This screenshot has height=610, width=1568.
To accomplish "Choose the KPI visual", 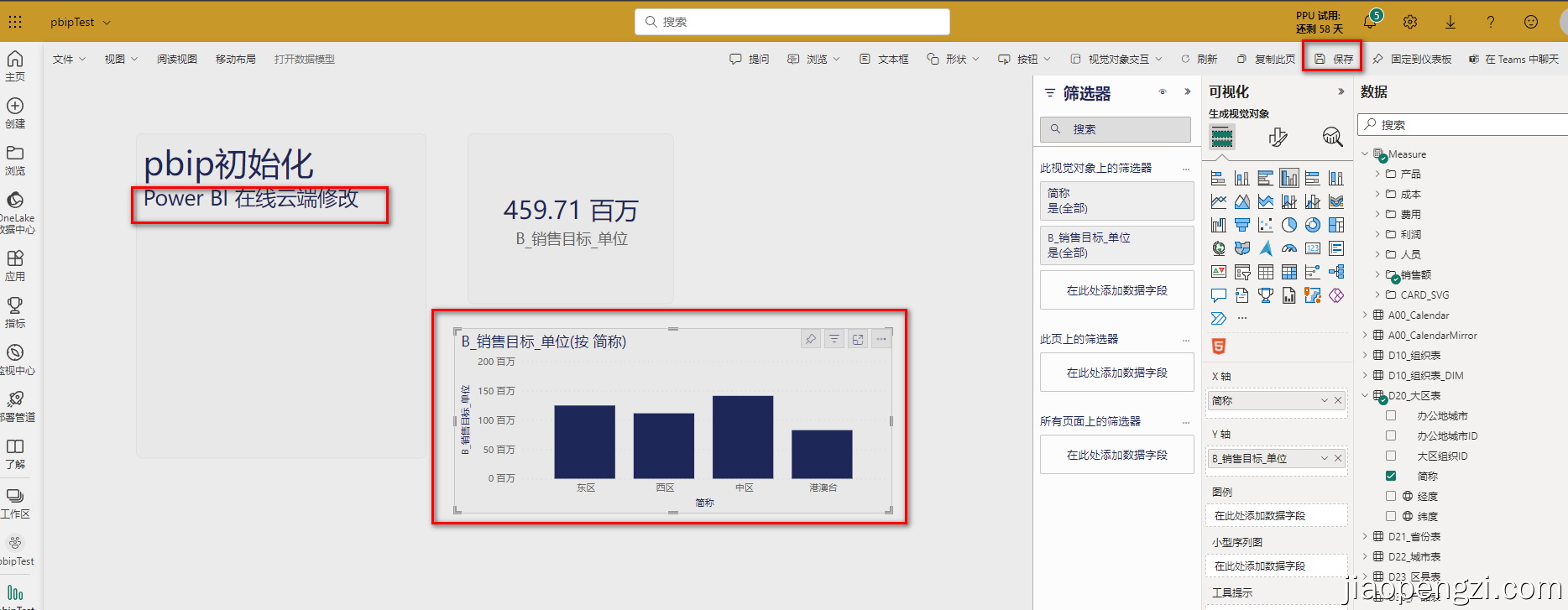I will point(1219,272).
